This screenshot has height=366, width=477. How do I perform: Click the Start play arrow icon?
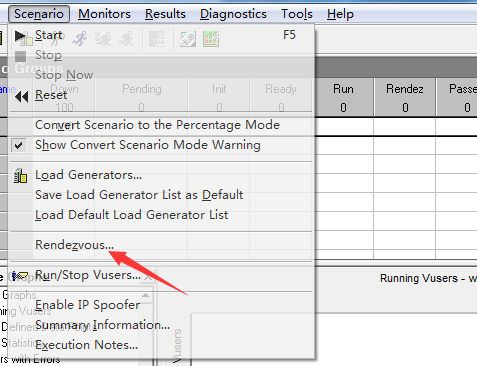[20, 36]
